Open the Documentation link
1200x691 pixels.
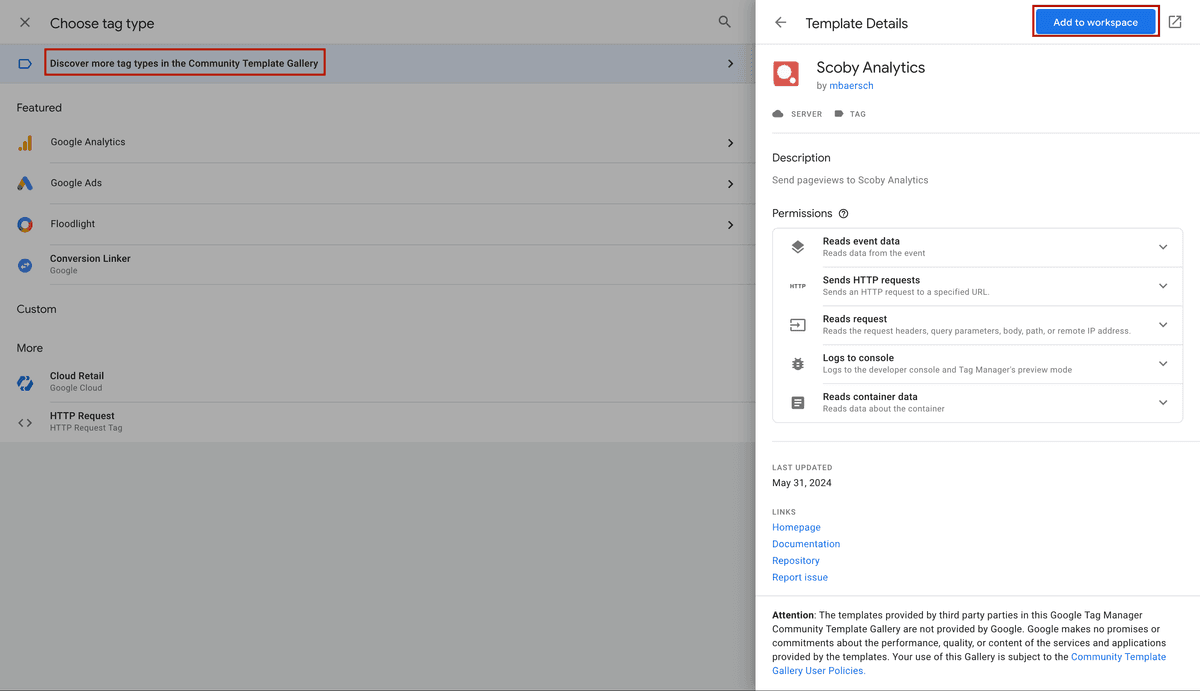pyautogui.click(x=806, y=544)
